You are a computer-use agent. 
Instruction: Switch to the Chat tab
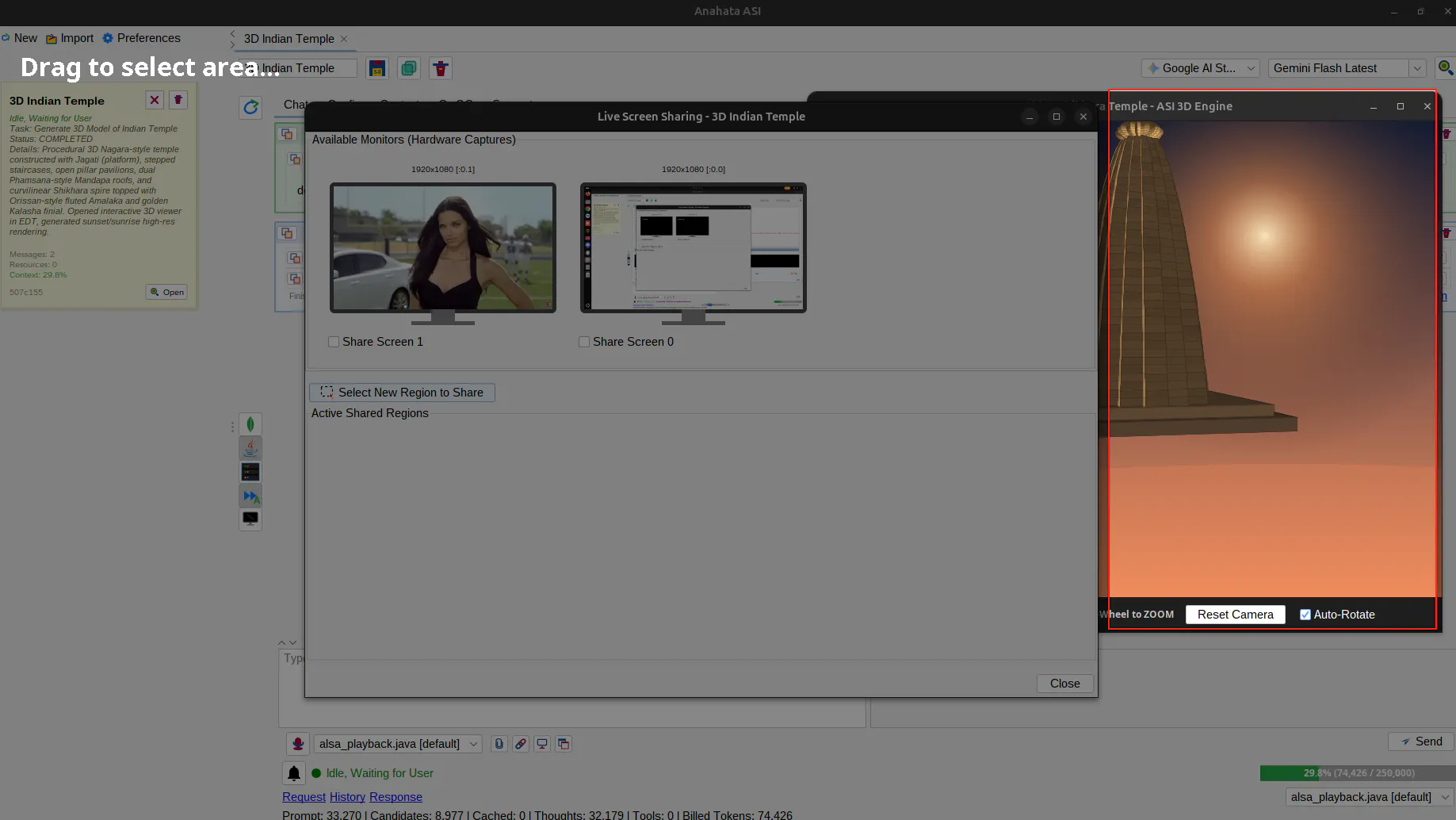[295, 105]
